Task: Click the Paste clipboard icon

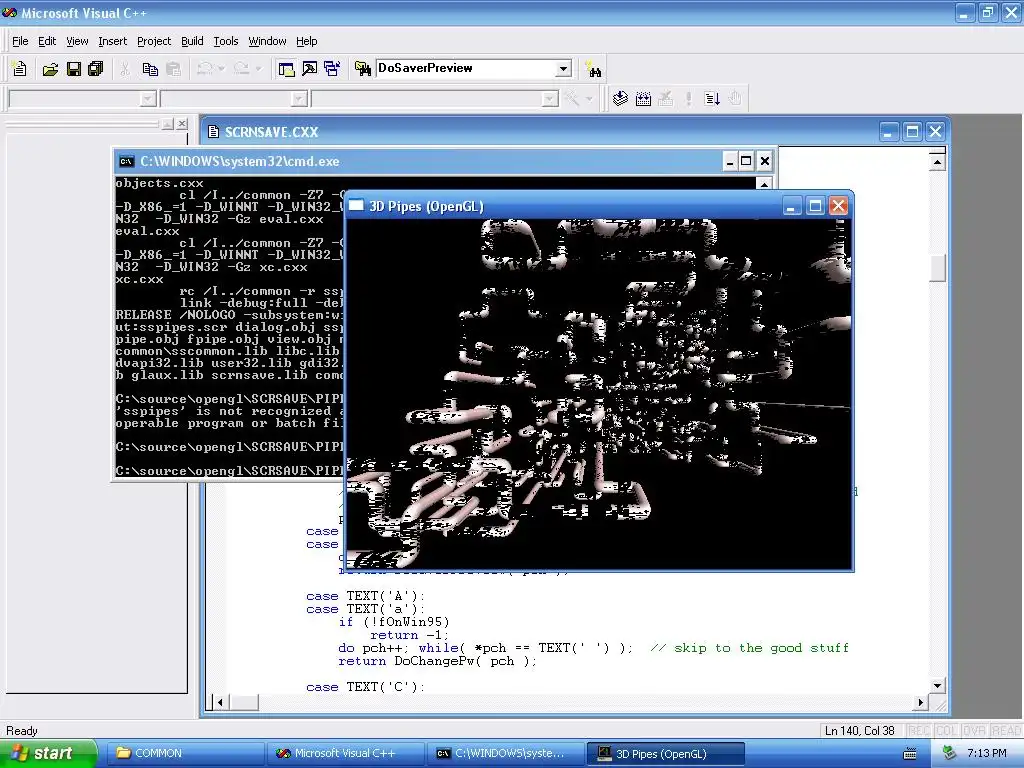Action: coord(173,69)
